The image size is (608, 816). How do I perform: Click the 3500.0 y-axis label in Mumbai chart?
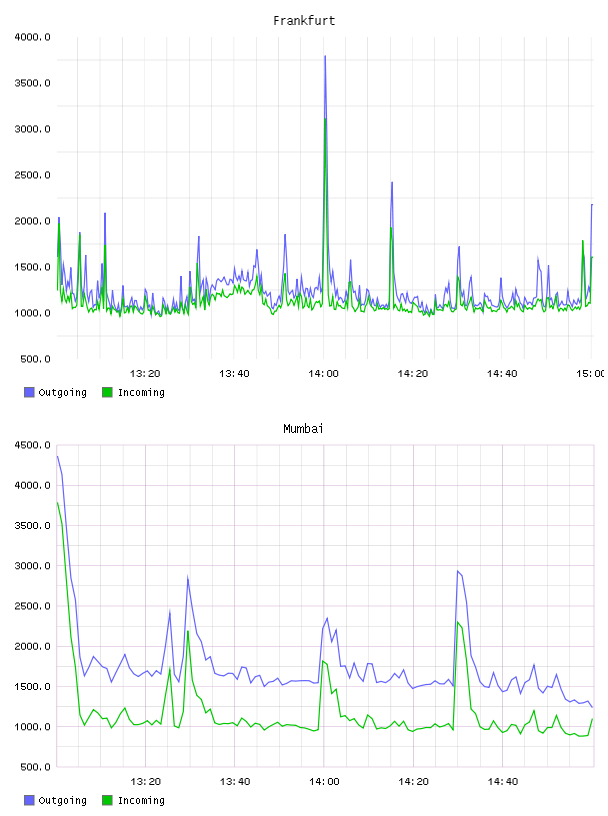click(32, 526)
